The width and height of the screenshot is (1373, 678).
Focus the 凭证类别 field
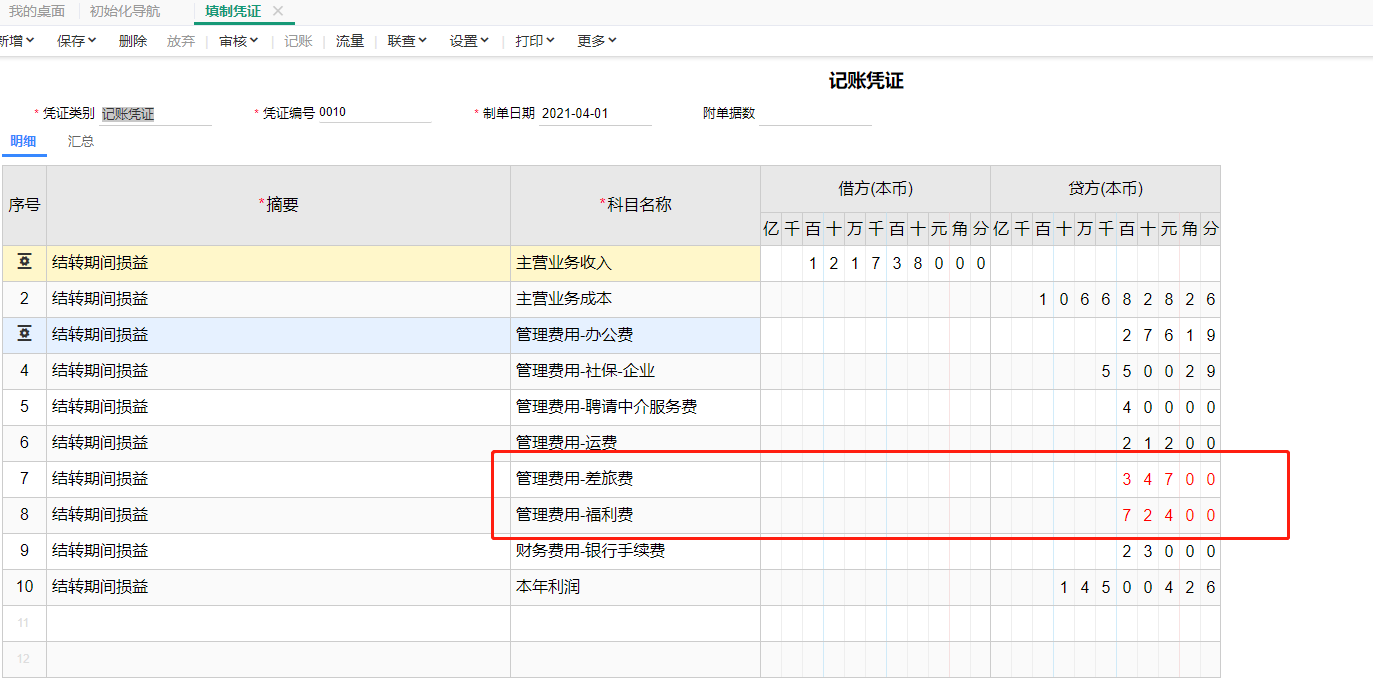point(156,114)
